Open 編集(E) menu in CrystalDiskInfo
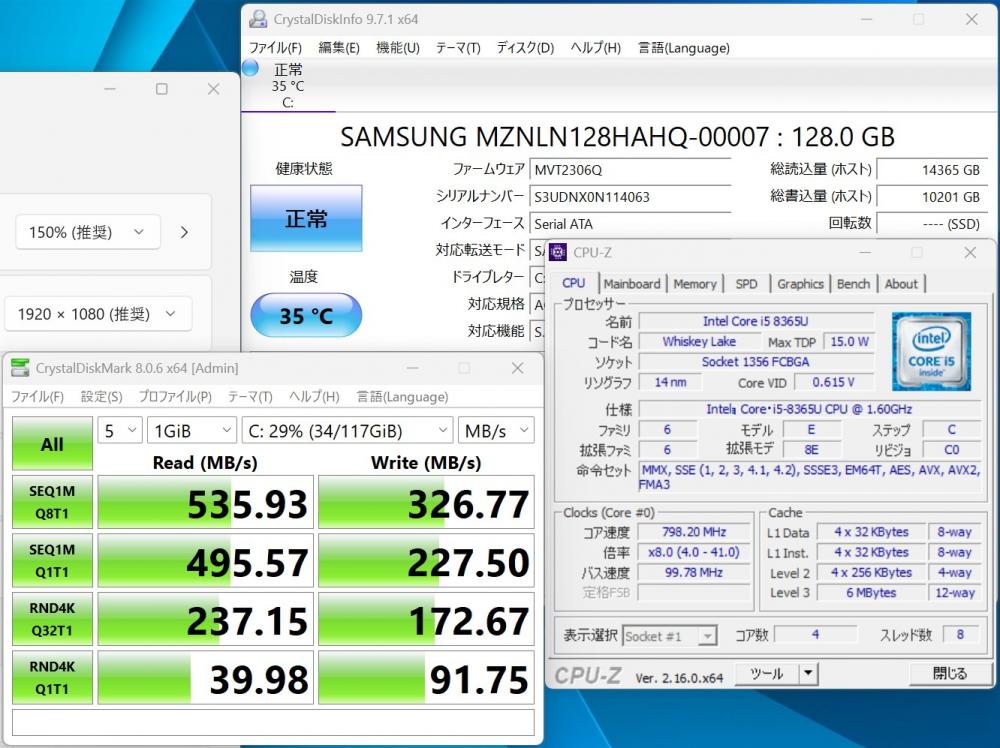1000x748 pixels. click(x=339, y=48)
